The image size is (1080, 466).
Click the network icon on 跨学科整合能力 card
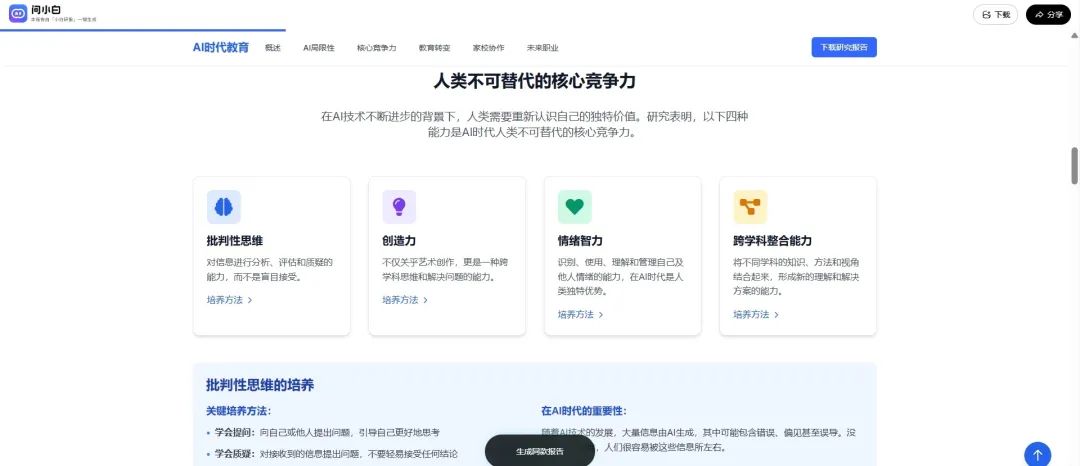[750, 206]
